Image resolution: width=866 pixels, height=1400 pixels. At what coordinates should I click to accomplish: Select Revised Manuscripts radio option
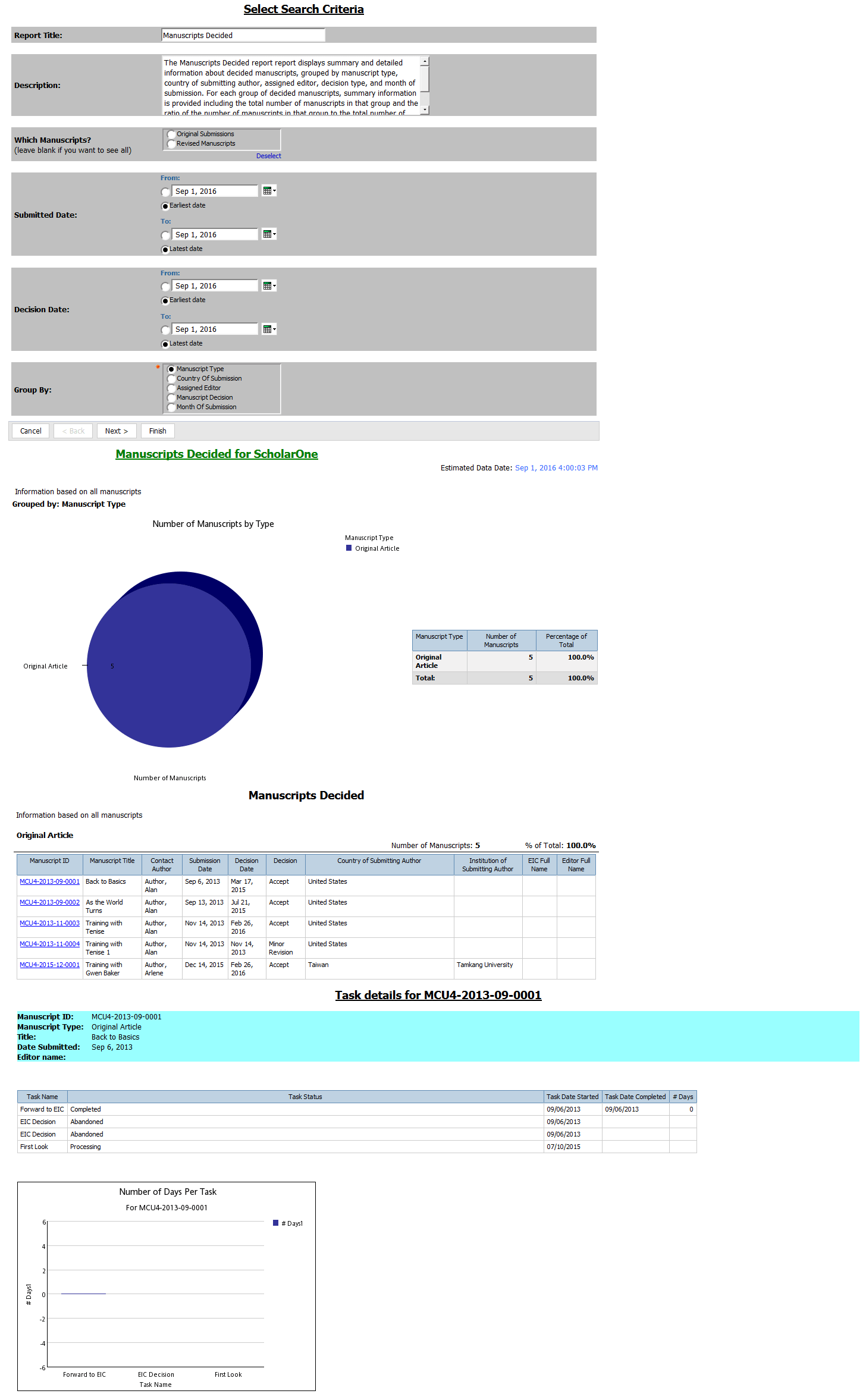[x=171, y=144]
